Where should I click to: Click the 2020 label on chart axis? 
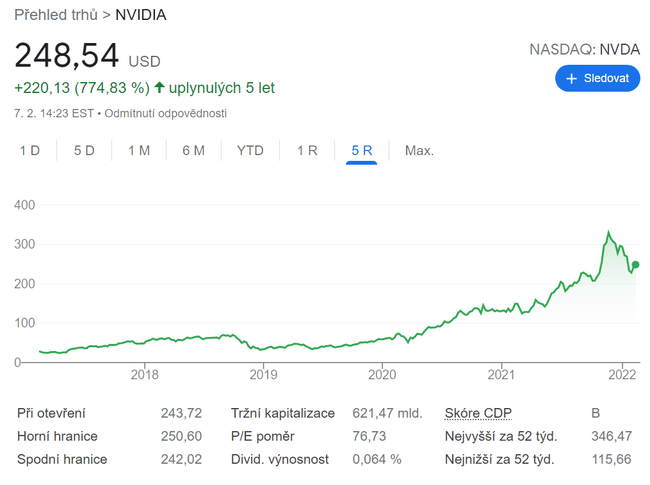[x=382, y=376]
